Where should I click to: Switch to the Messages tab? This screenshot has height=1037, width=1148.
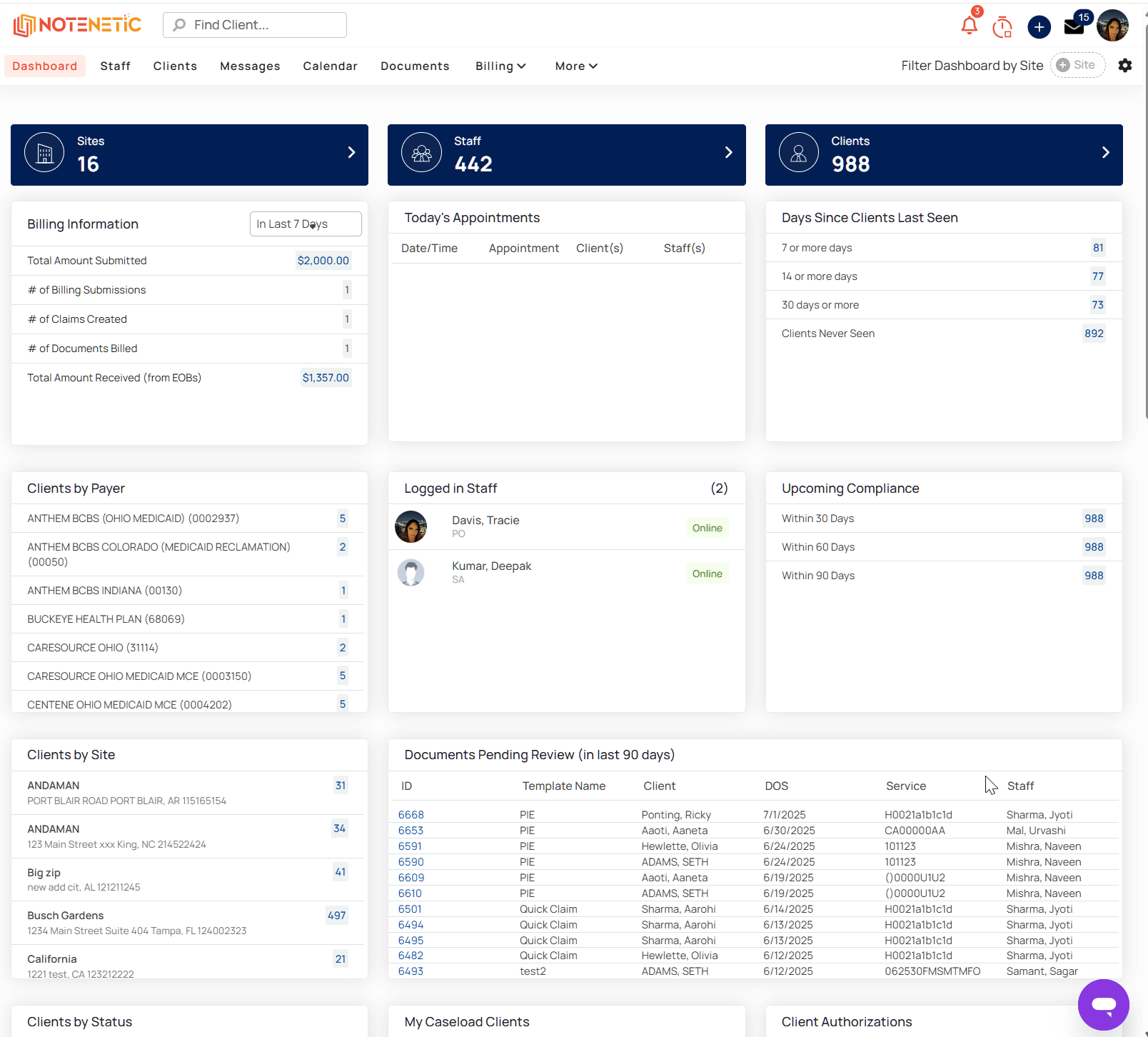[x=250, y=66]
